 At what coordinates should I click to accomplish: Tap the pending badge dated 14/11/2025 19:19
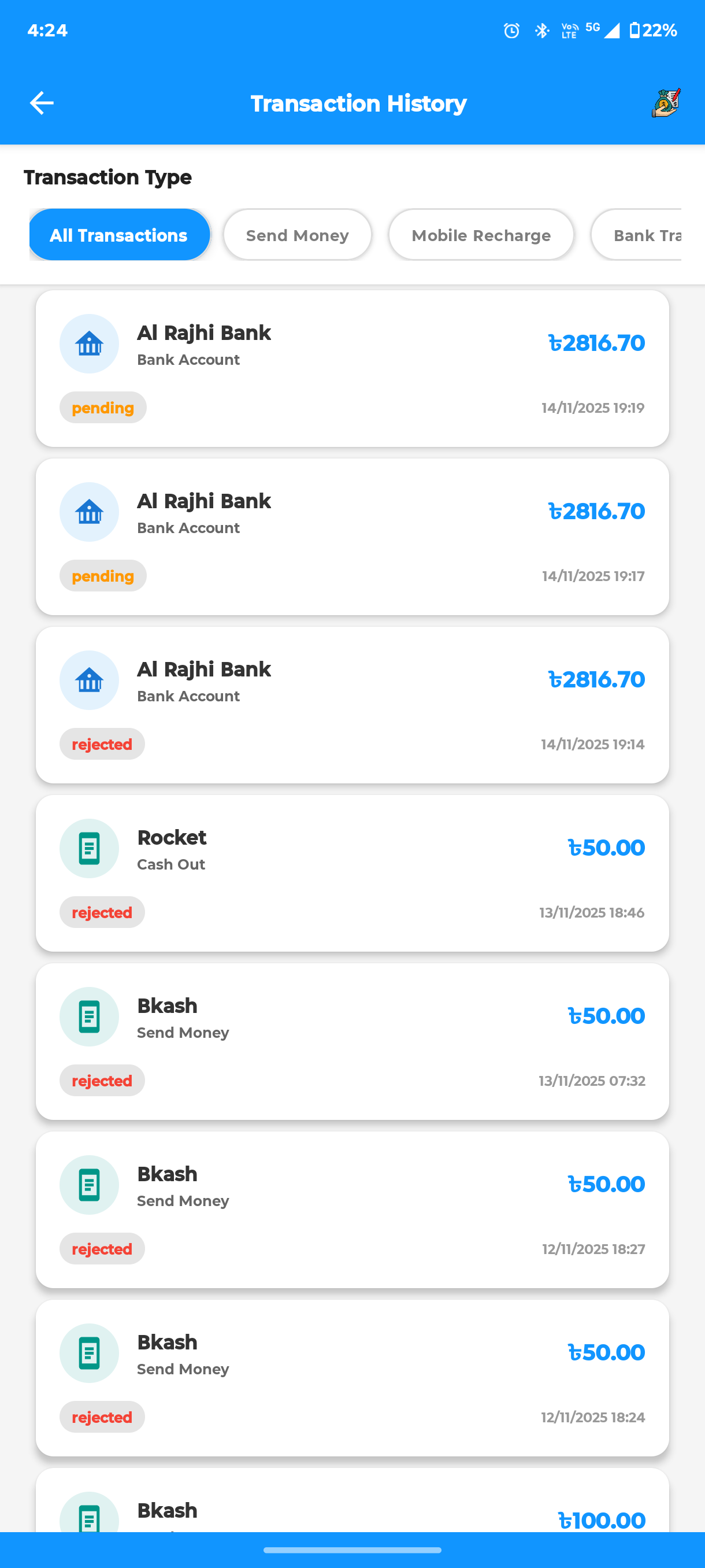(103, 408)
